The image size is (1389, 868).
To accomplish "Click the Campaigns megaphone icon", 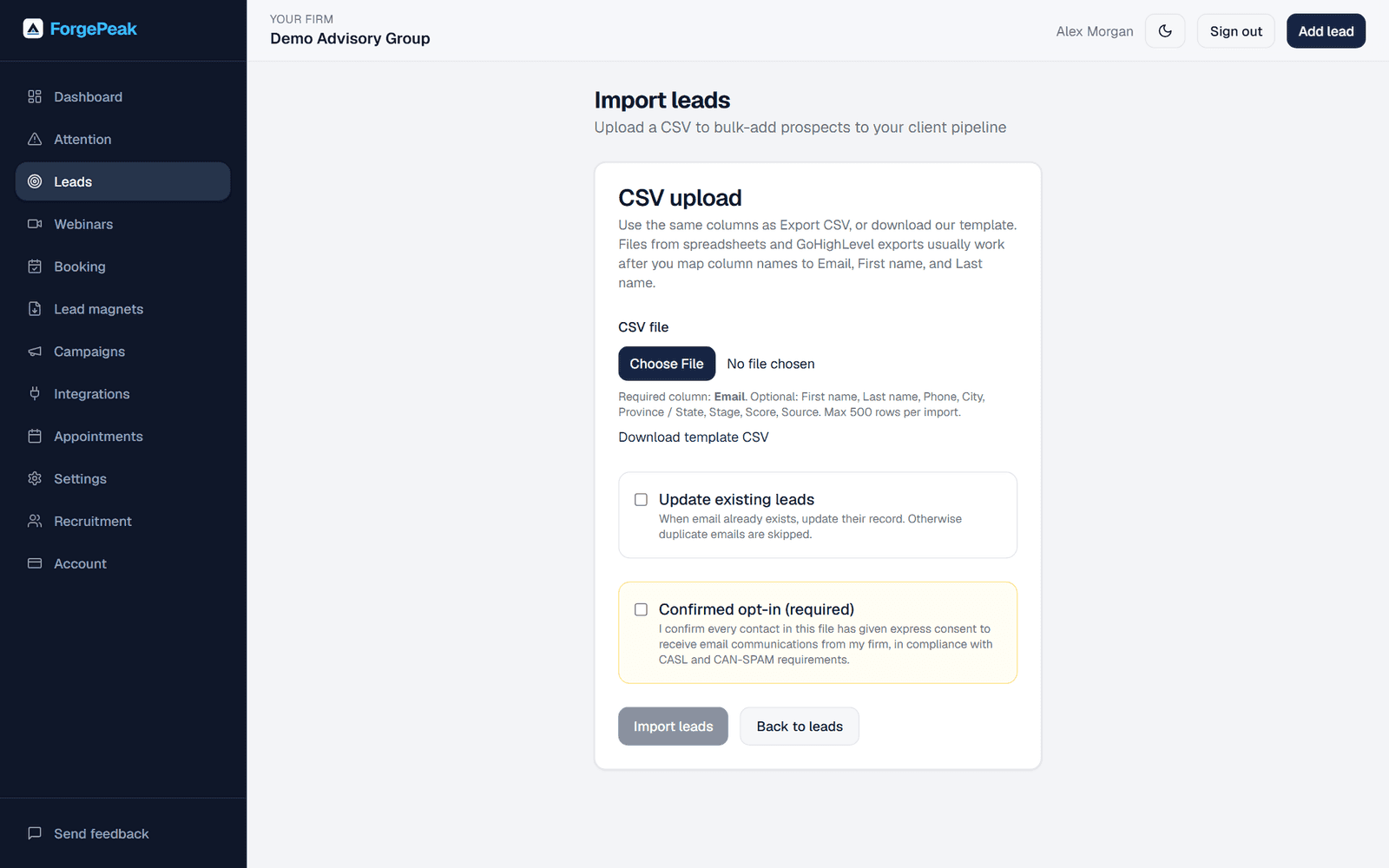I will click(35, 352).
